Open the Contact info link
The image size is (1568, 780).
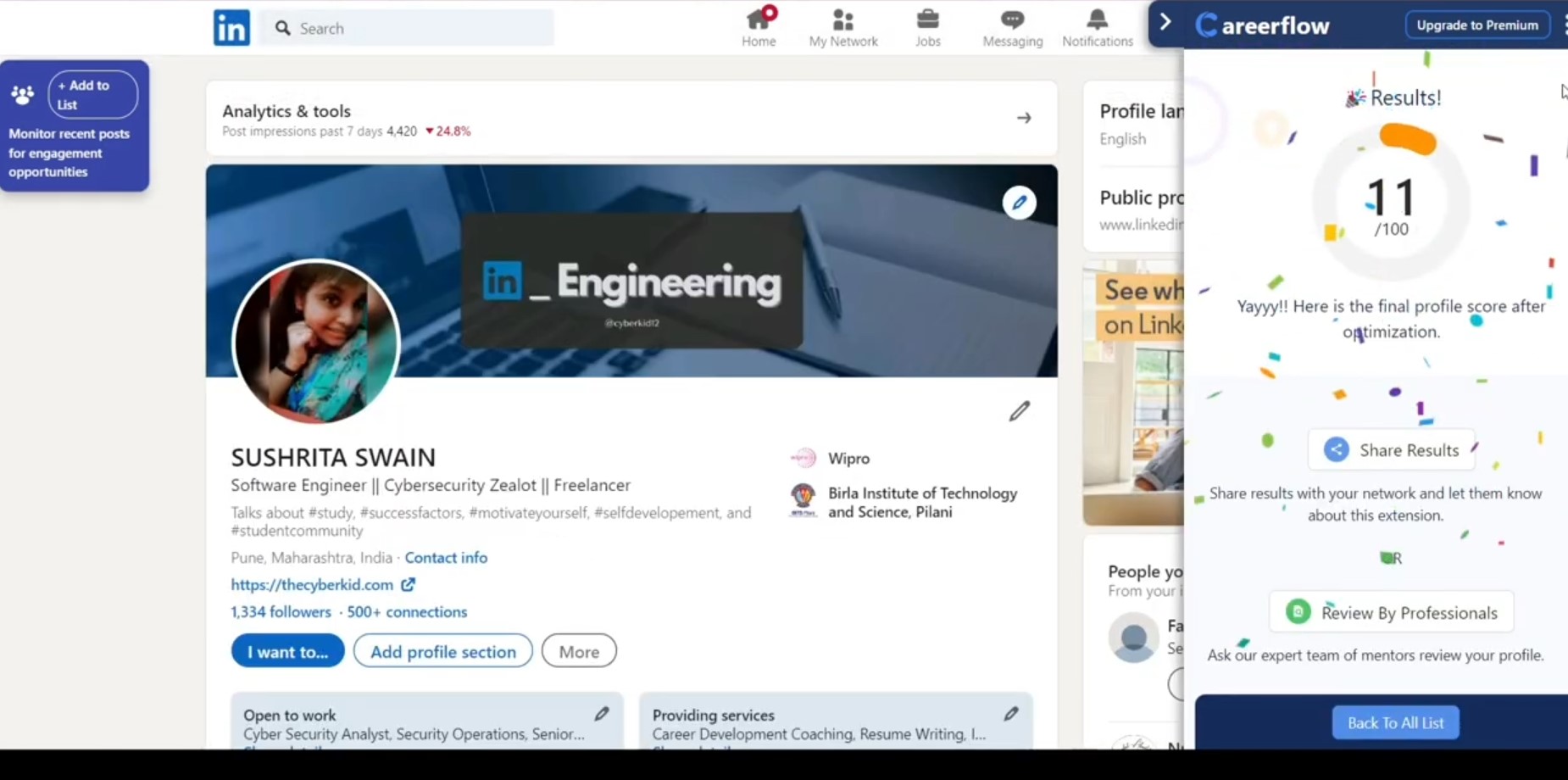(446, 557)
